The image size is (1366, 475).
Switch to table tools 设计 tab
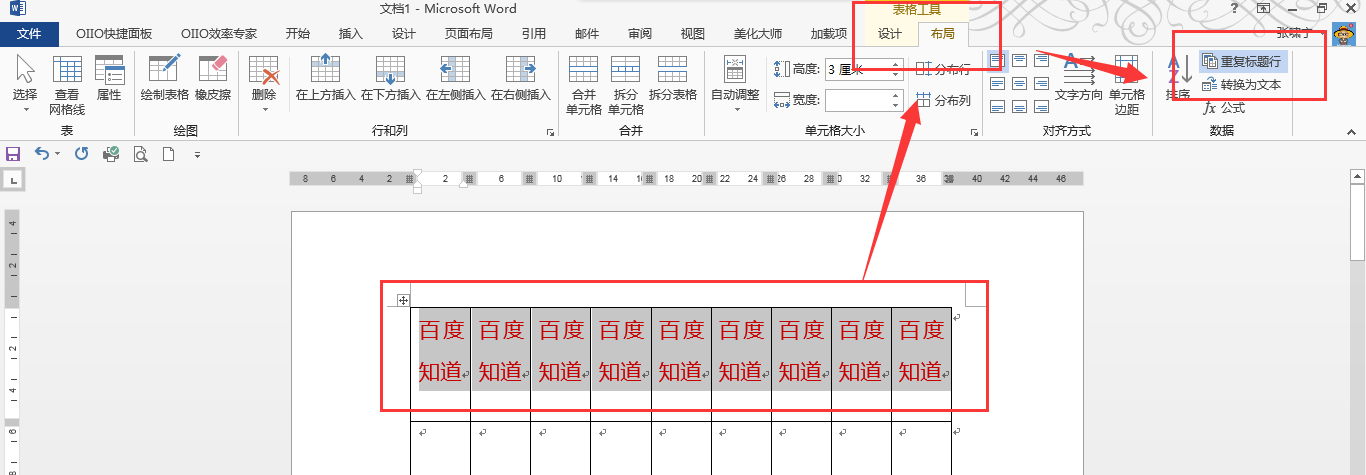[890, 34]
